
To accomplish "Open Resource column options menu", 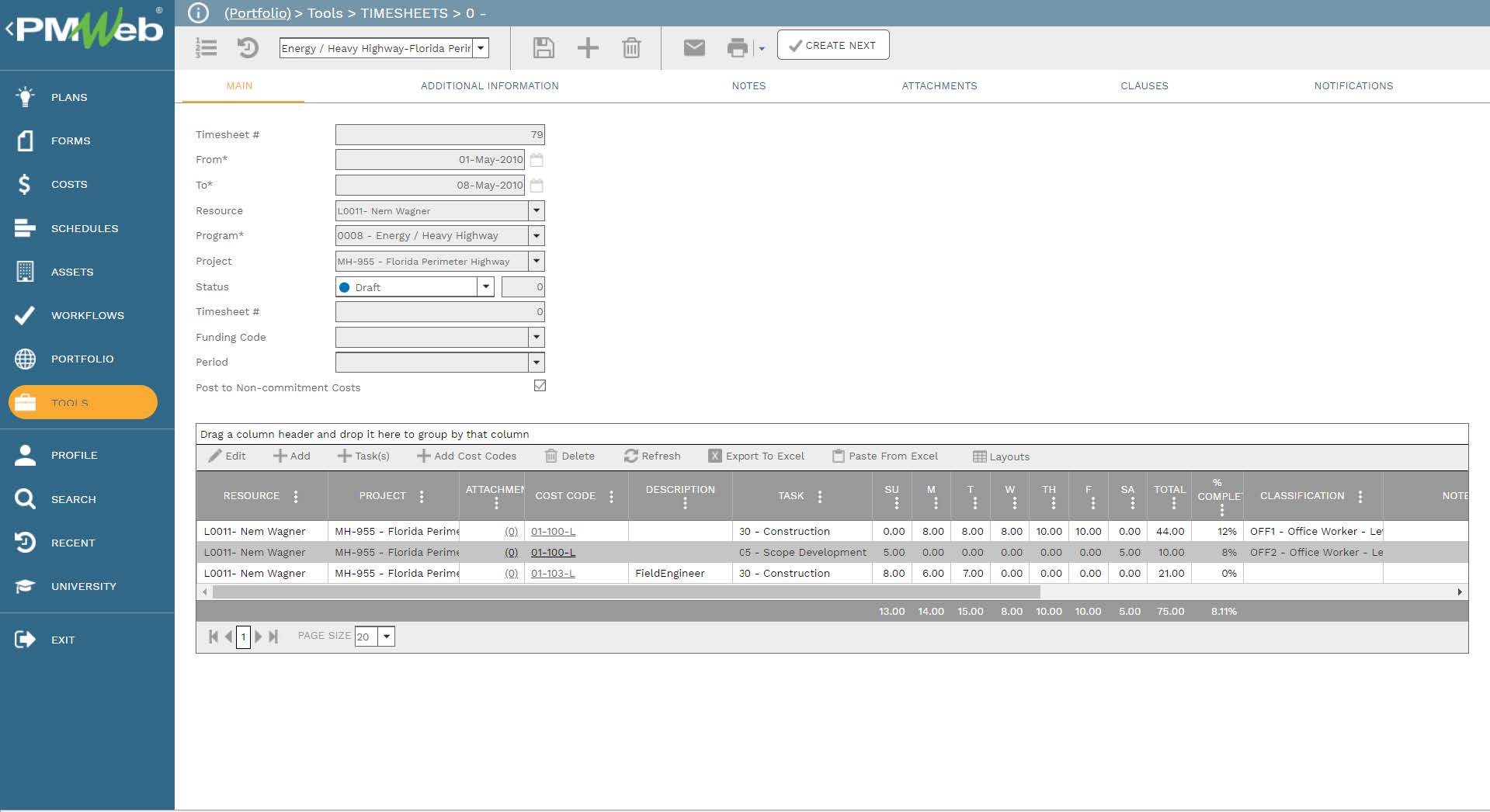I will [296, 496].
